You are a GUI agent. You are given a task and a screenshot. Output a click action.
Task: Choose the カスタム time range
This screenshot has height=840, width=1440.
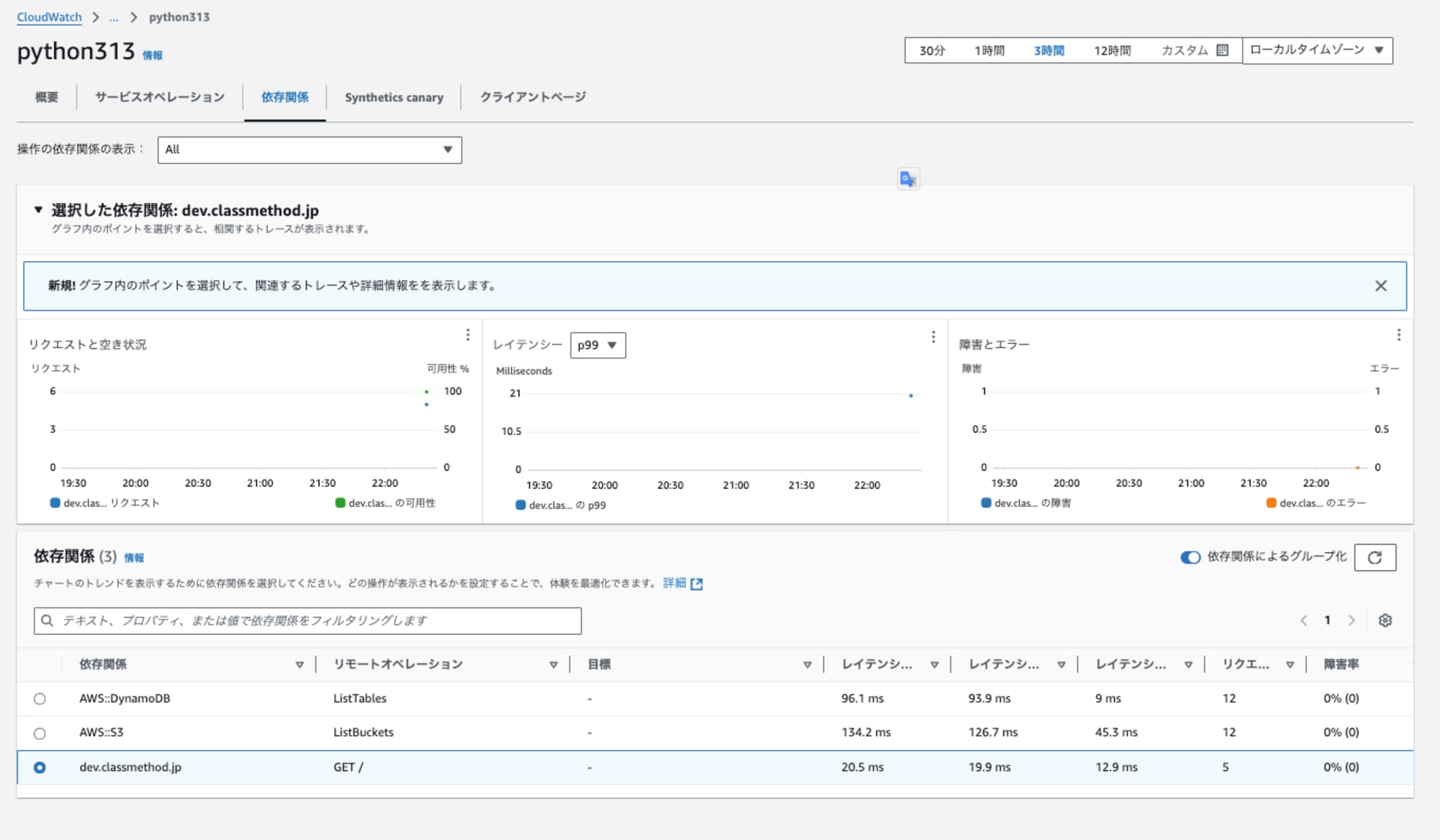(1184, 50)
